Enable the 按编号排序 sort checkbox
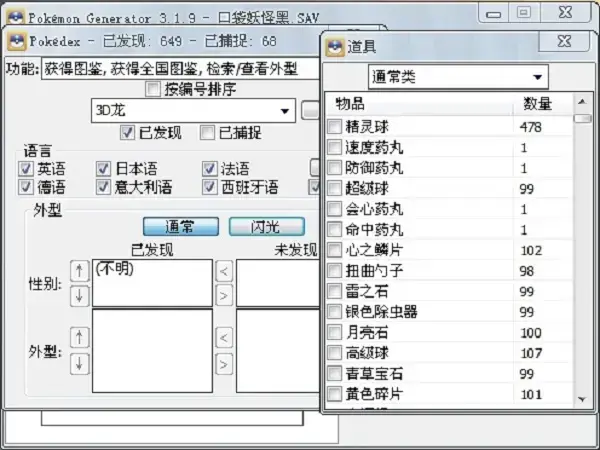 [x=153, y=89]
